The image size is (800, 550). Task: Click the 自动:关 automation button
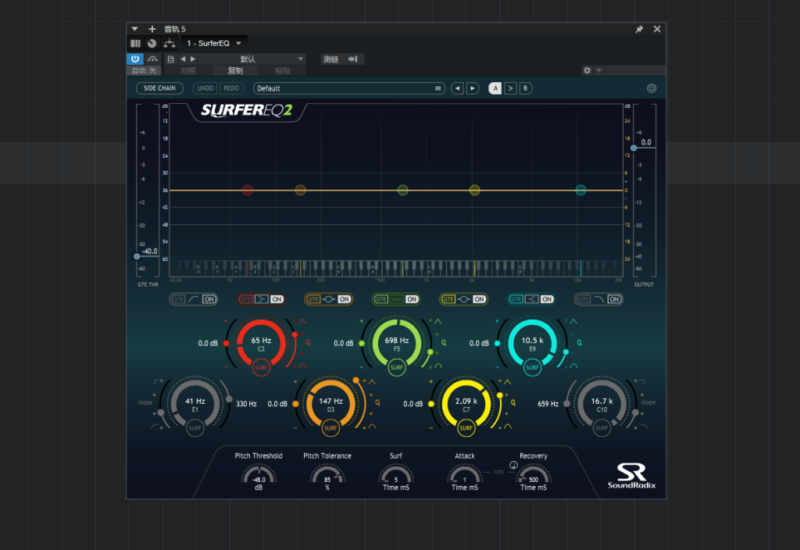[x=144, y=70]
